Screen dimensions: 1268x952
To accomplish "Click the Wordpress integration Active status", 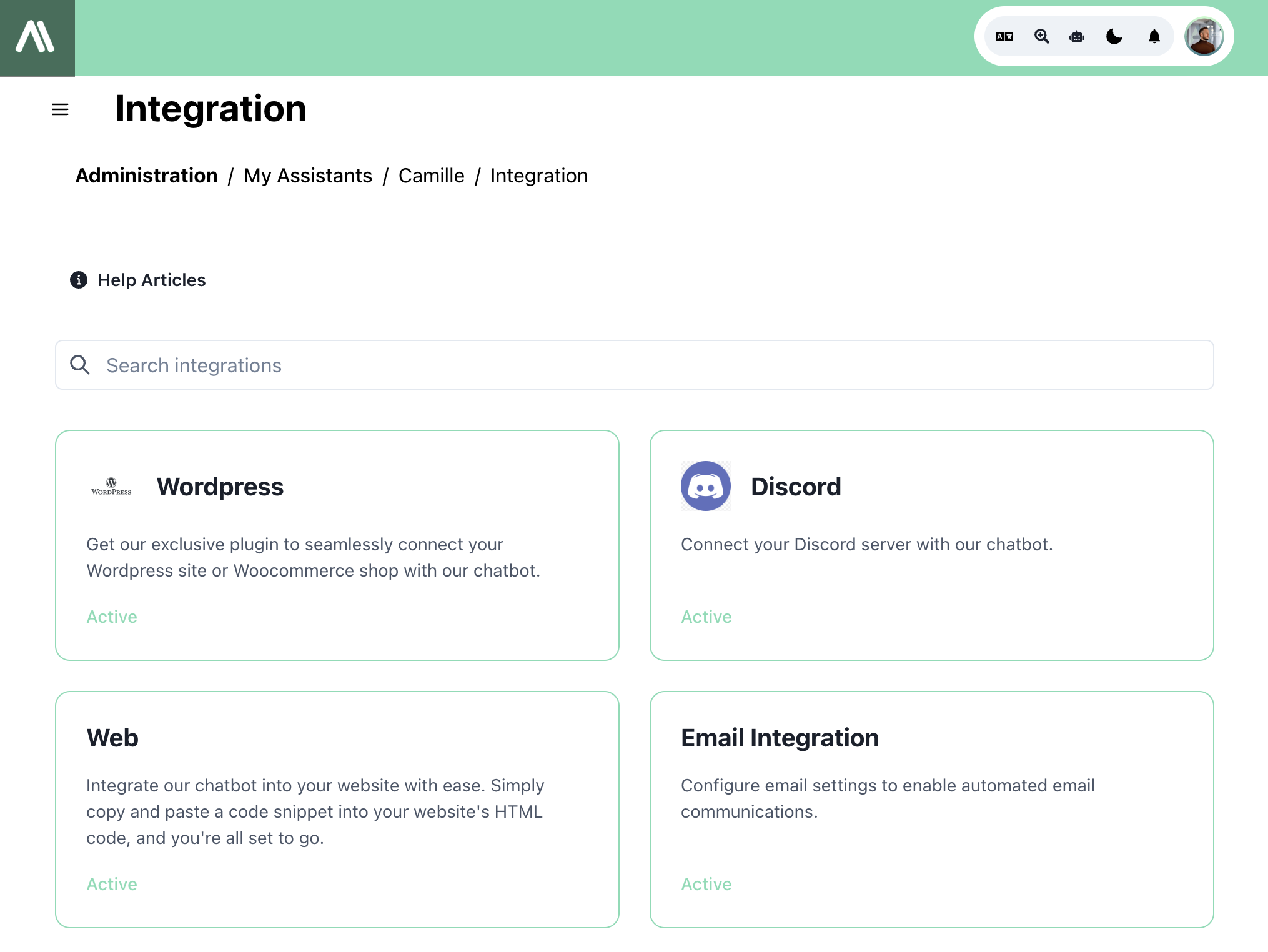I will tap(112, 616).
